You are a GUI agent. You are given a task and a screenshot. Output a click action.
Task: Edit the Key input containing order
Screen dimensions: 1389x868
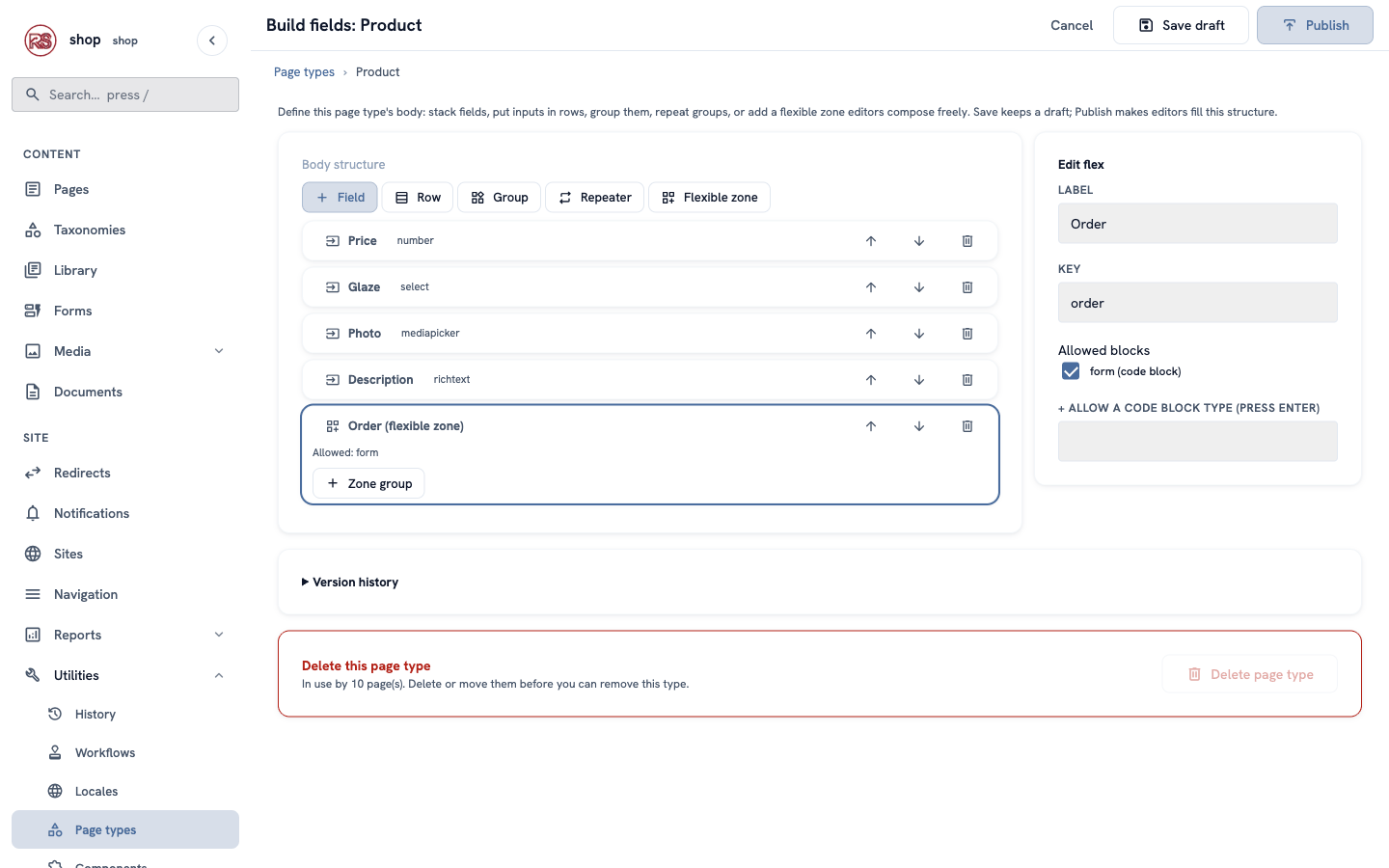1198,303
